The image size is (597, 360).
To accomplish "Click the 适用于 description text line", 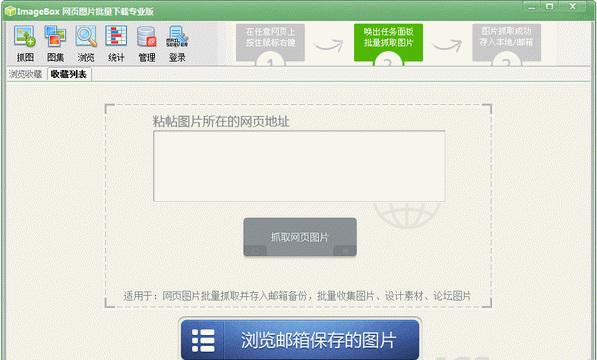I will tap(297, 296).
